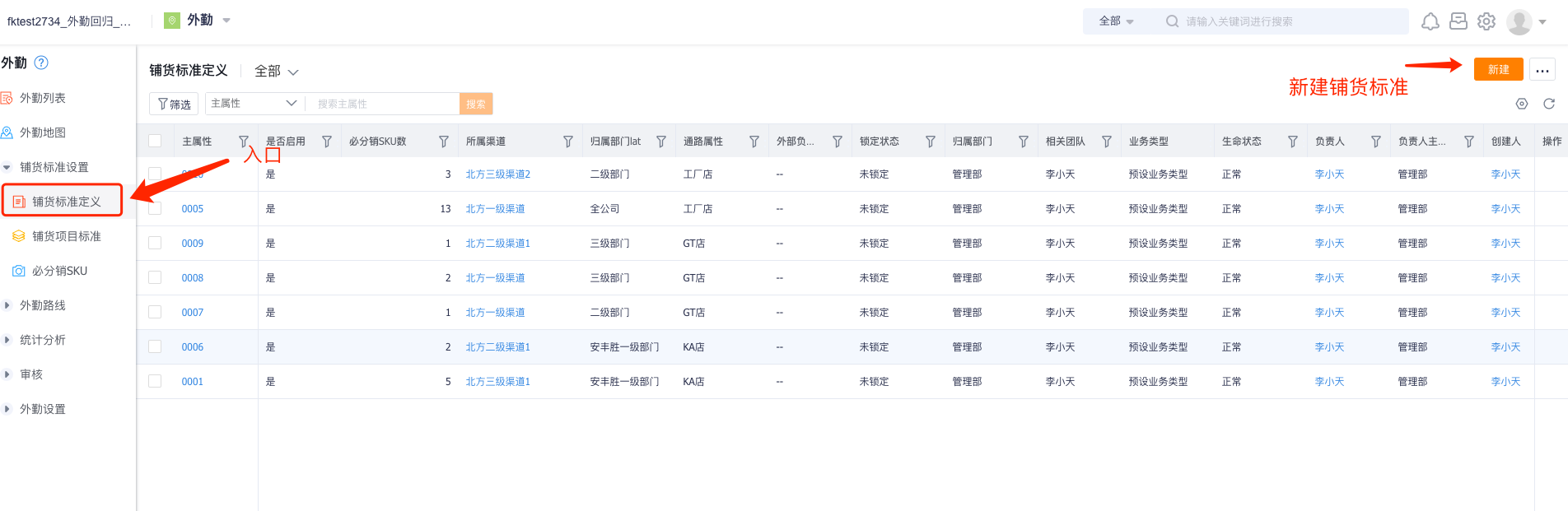
Task: Open the 主属性 search field dropdown
Action: click(254, 104)
